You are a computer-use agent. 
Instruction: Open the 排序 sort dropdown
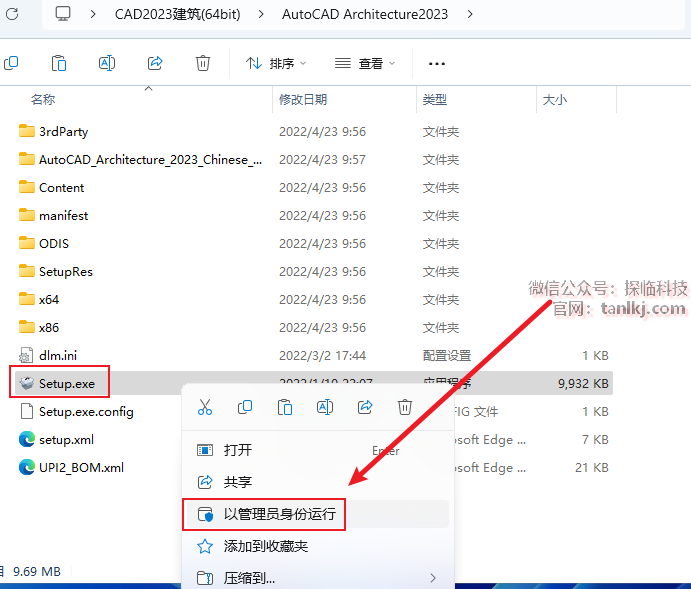276,63
